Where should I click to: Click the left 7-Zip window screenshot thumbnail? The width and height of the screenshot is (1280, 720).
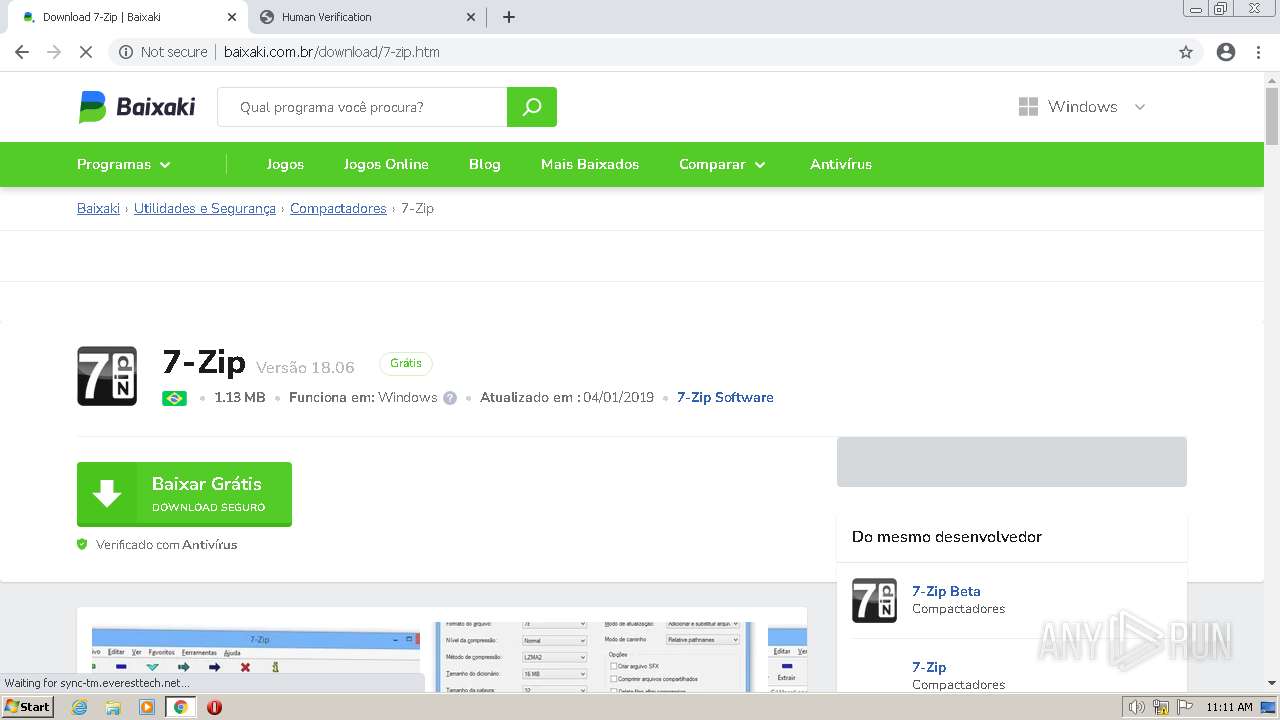click(x=257, y=660)
